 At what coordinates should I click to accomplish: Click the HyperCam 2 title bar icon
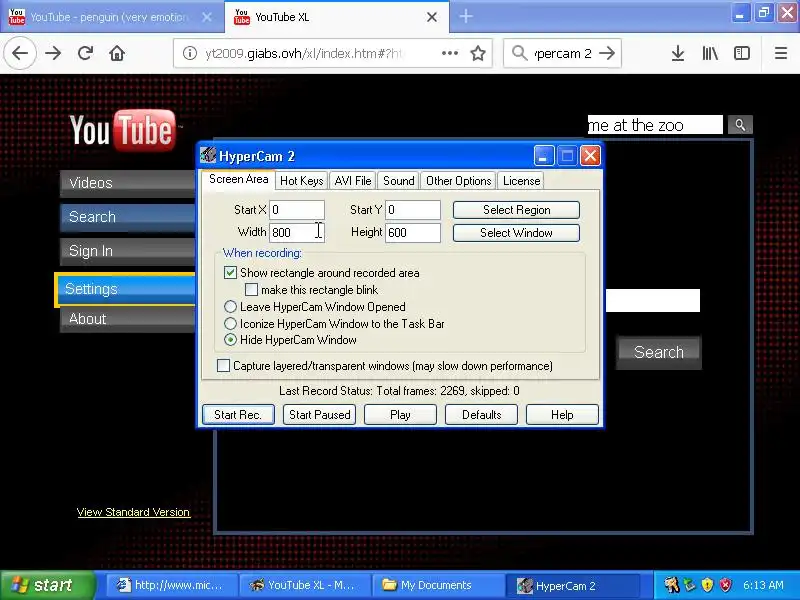tap(208, 155)
